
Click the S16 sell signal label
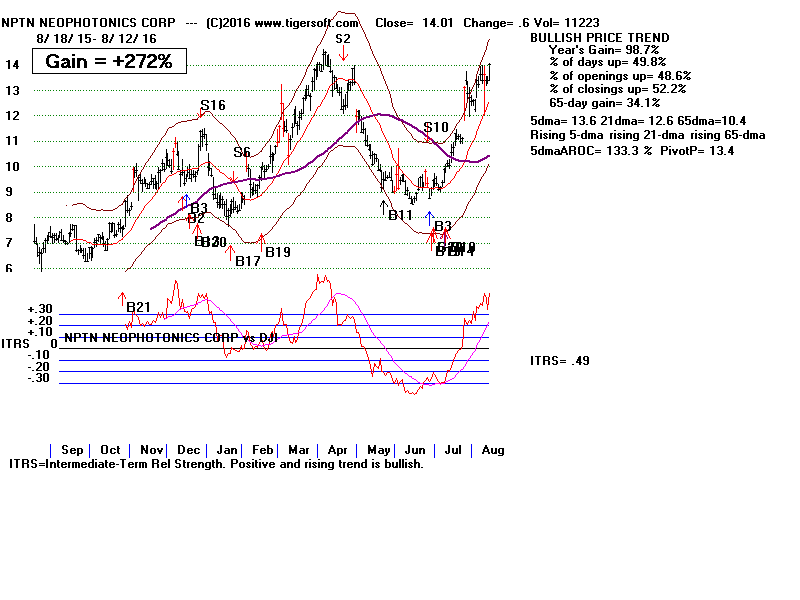[212, 105]
